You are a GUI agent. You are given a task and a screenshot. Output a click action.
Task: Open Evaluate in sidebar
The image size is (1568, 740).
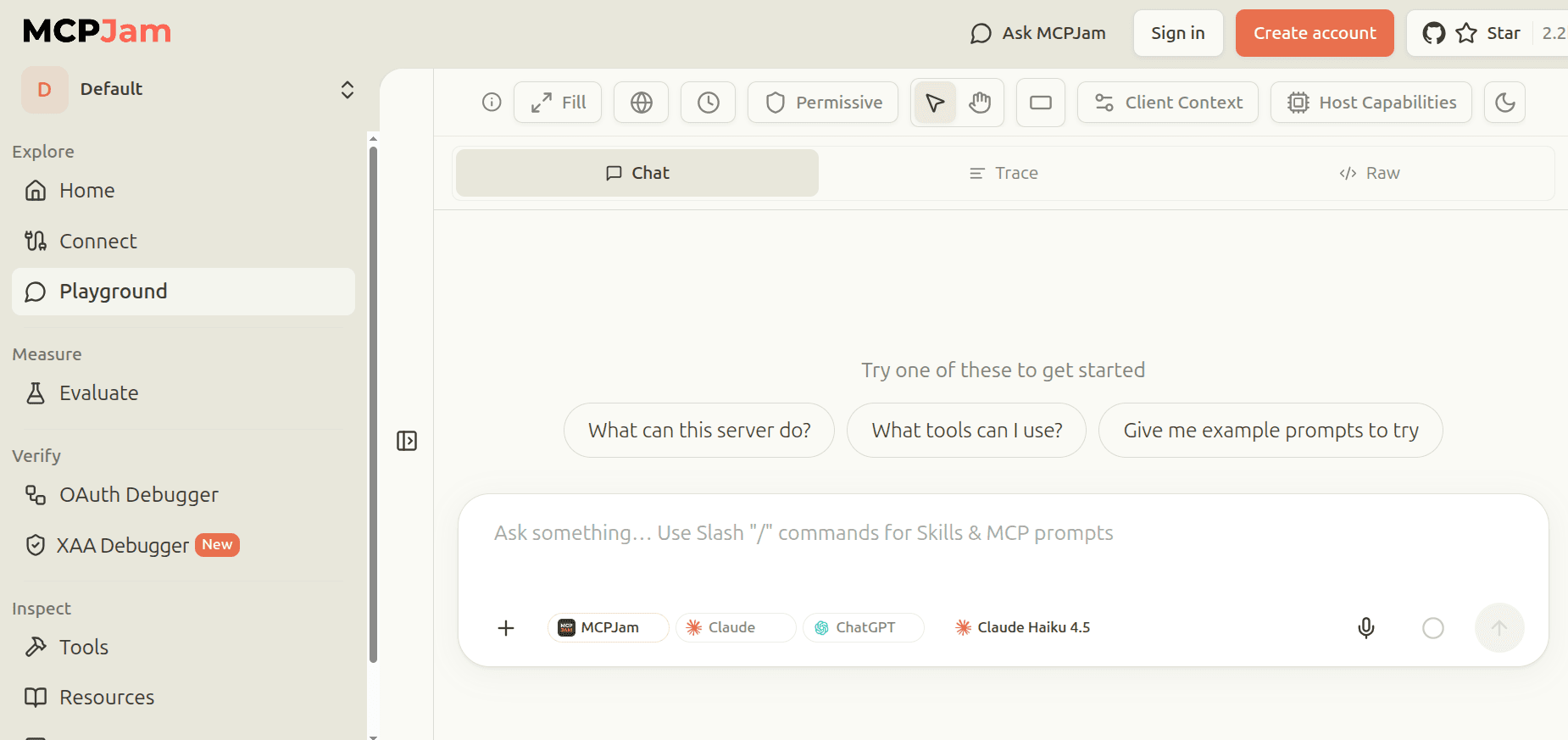click(183, 393)
